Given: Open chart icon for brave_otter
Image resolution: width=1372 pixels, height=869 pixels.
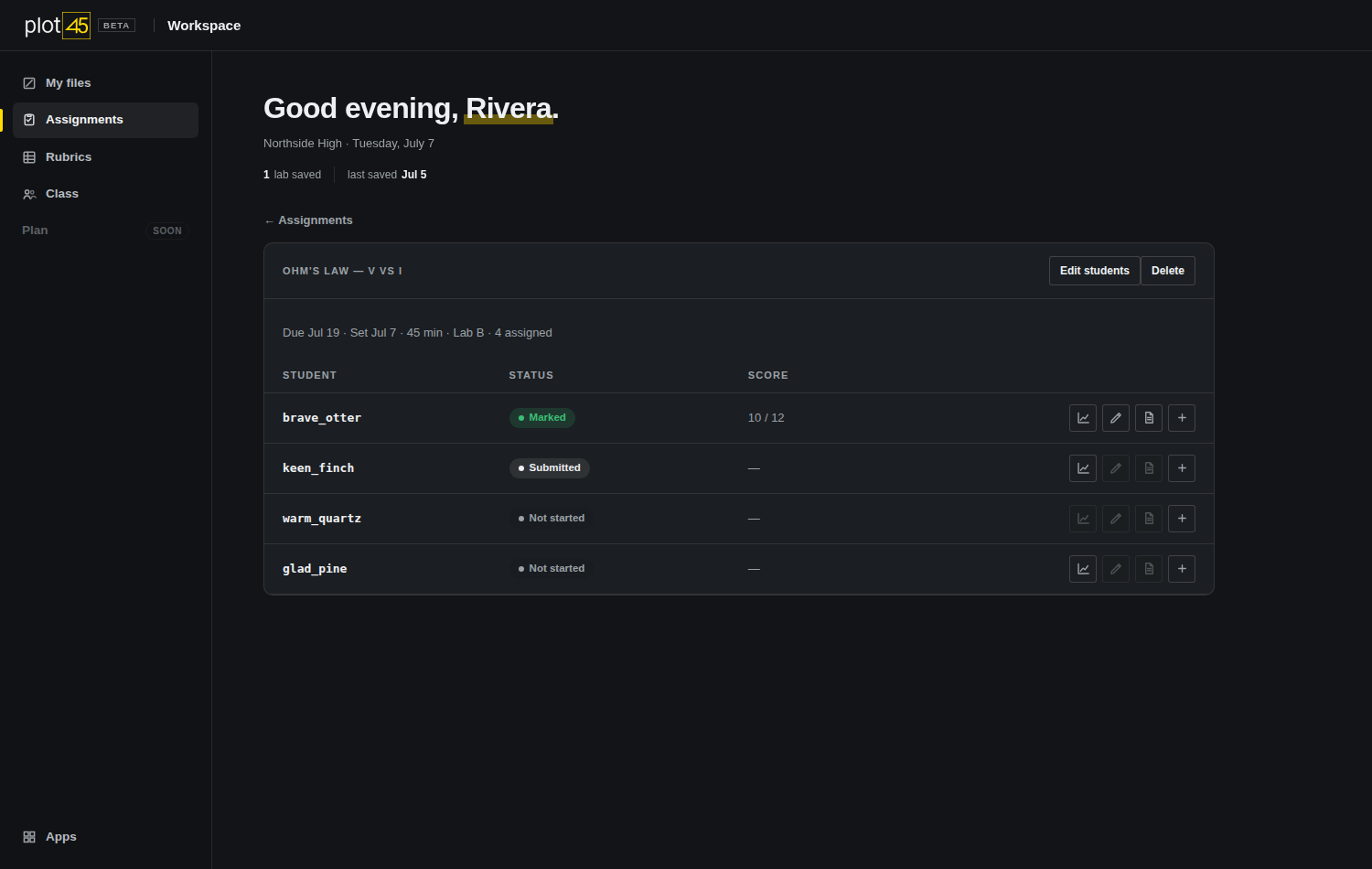Looking at the screenshot, I should 1083,418.
